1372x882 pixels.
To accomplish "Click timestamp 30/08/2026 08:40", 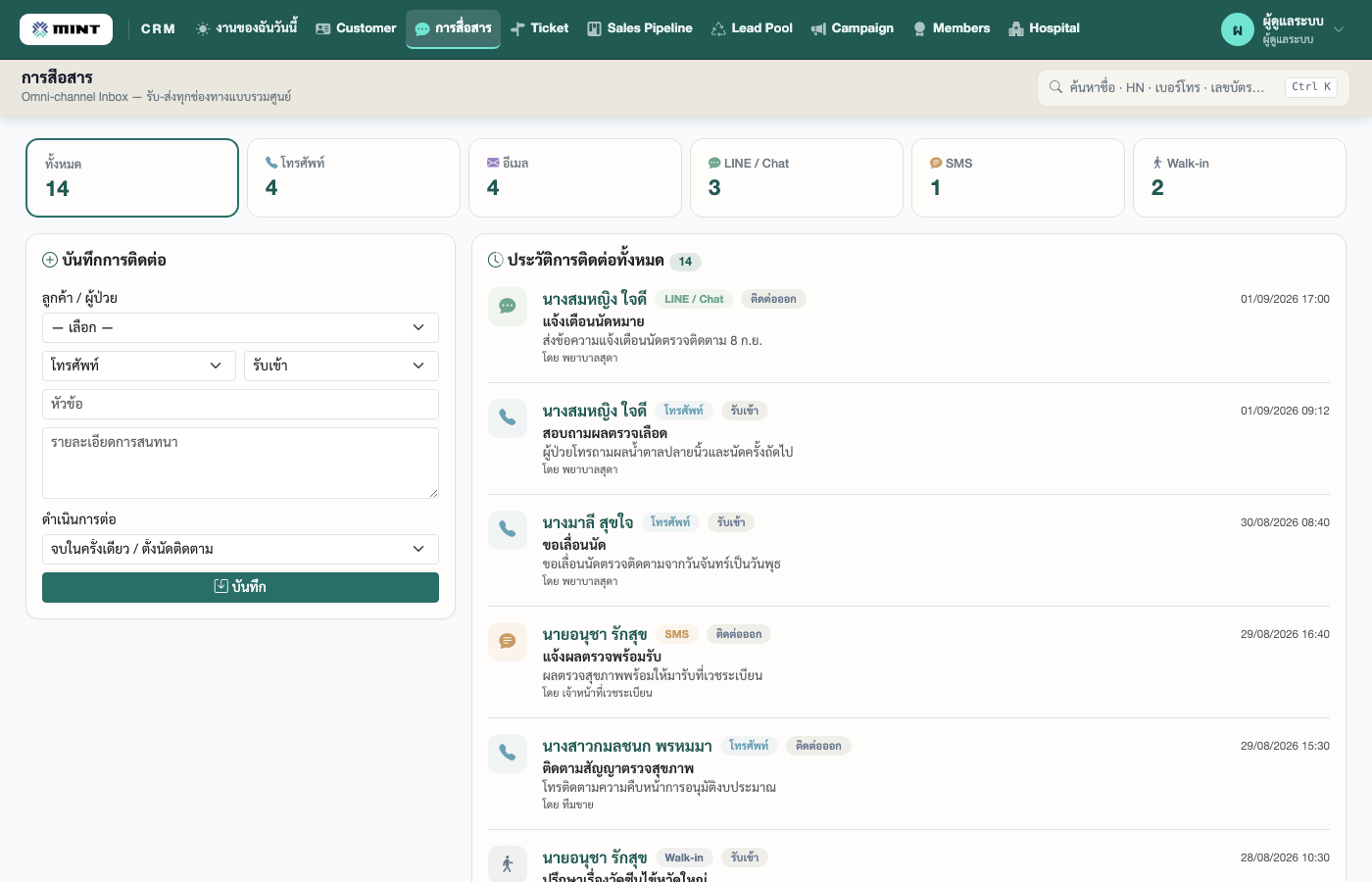I will point(1285,522).
